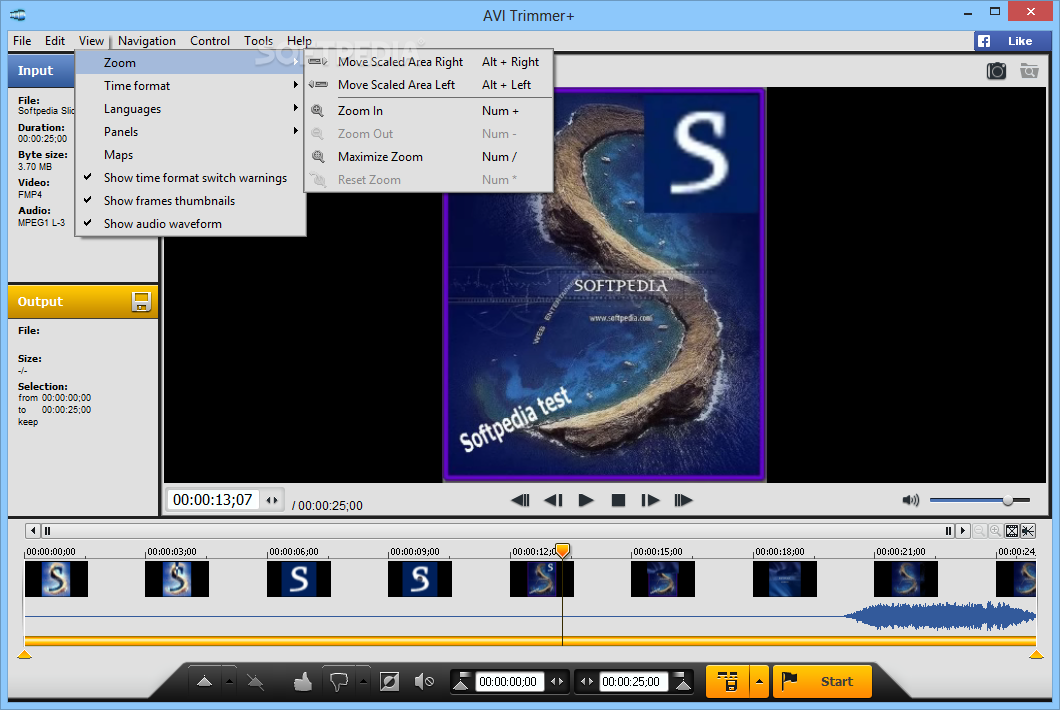Step forward one frame
The image size is (1060, 710).
[650, 500]
